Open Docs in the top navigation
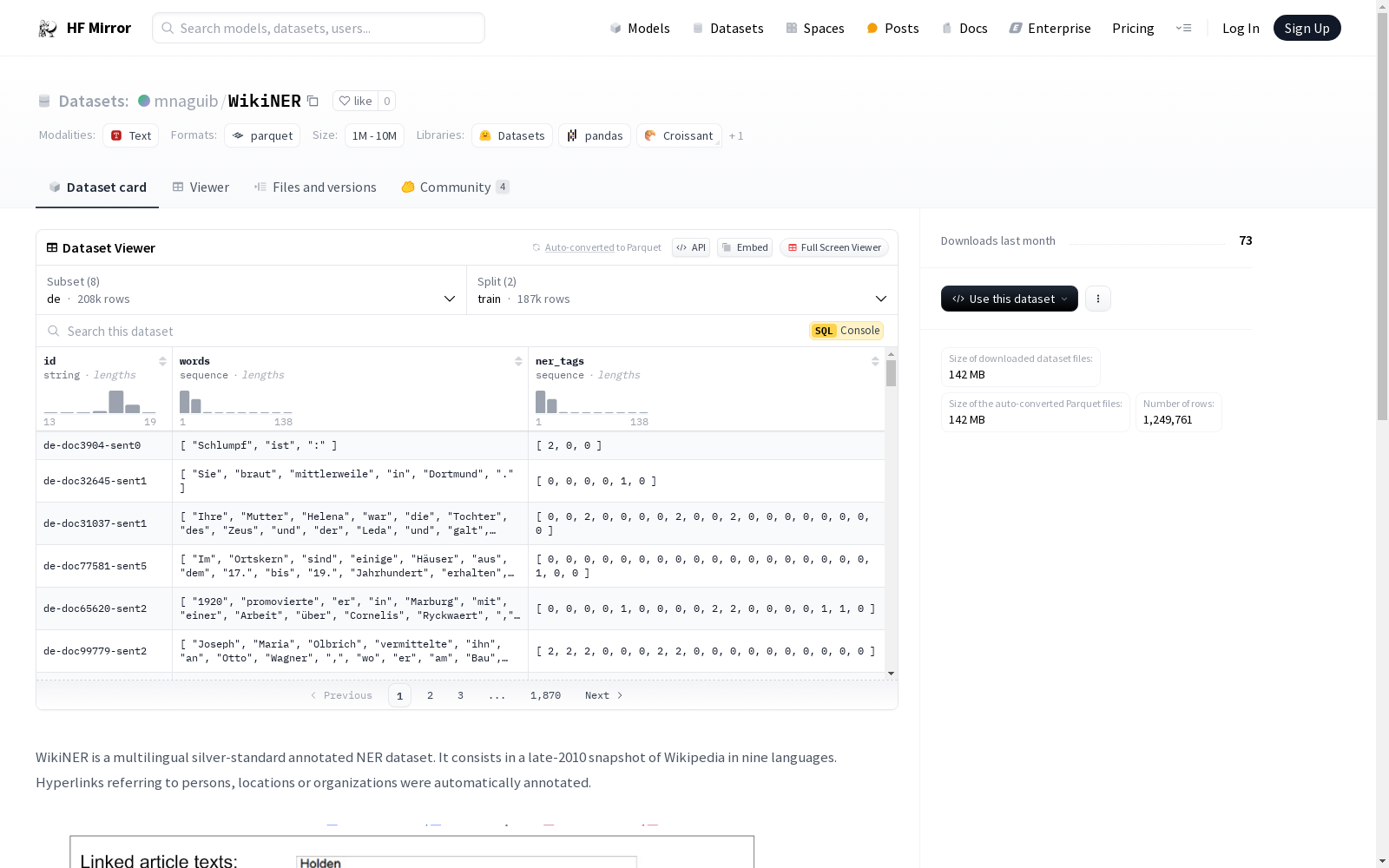 pos(964,28)
